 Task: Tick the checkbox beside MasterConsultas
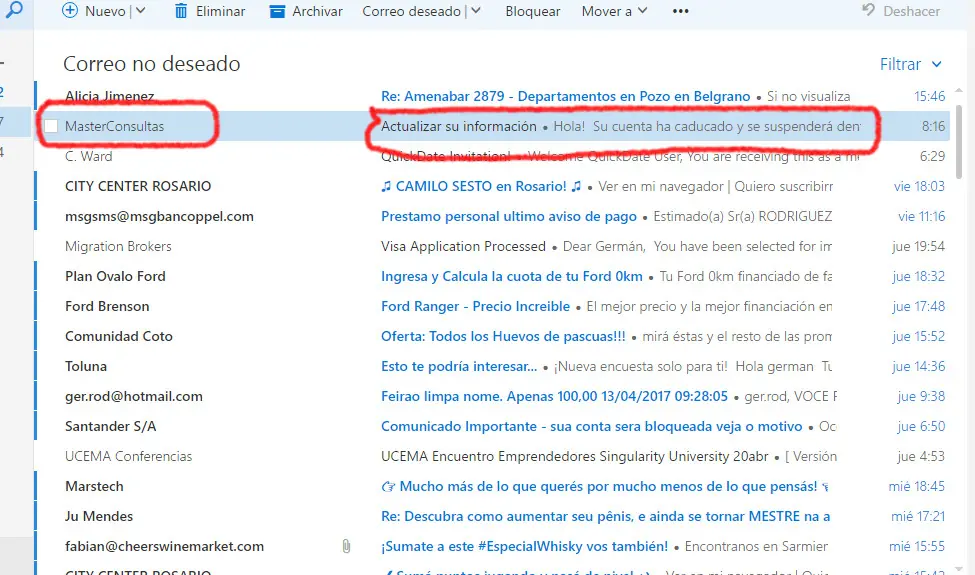pyautogui.click(x=51, y=126)
